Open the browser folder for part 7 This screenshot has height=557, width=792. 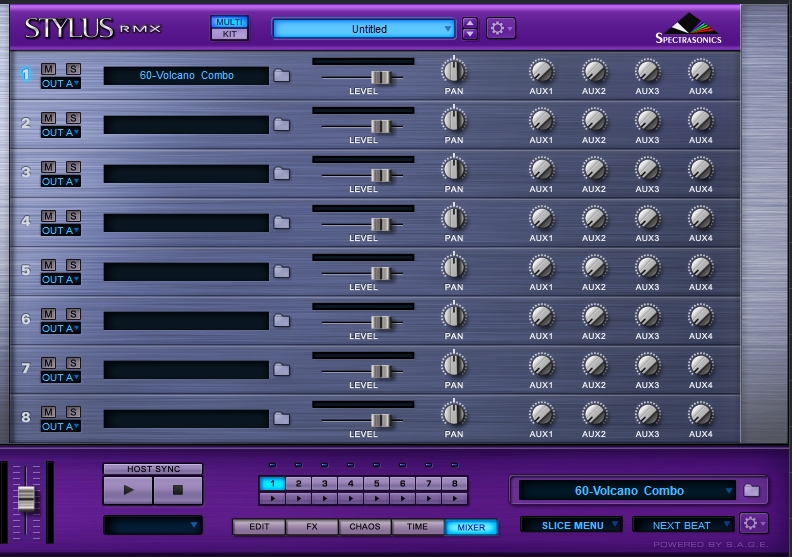[282, 370]
